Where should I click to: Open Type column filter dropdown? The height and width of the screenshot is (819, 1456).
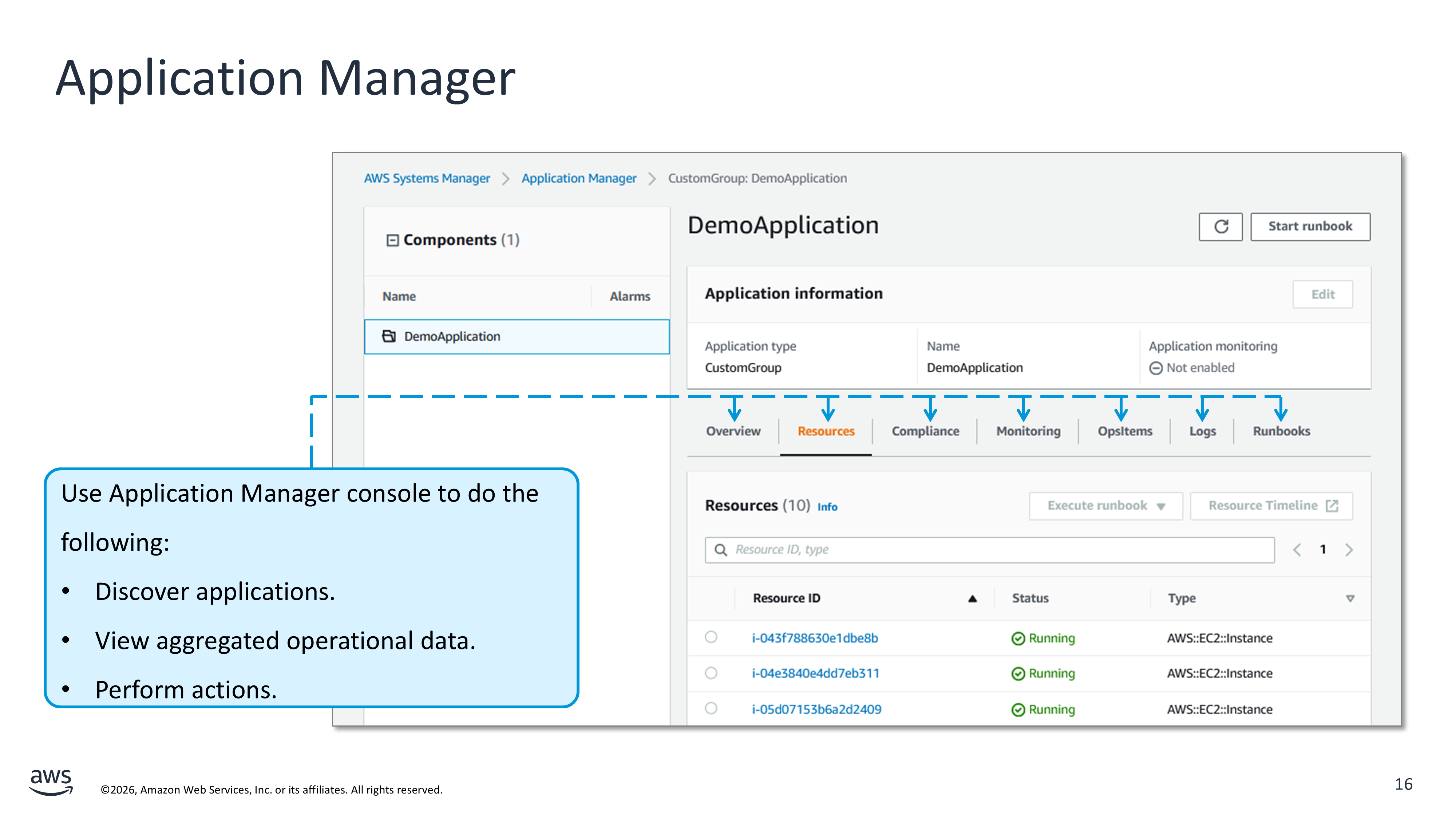[x=1350, y=598]
